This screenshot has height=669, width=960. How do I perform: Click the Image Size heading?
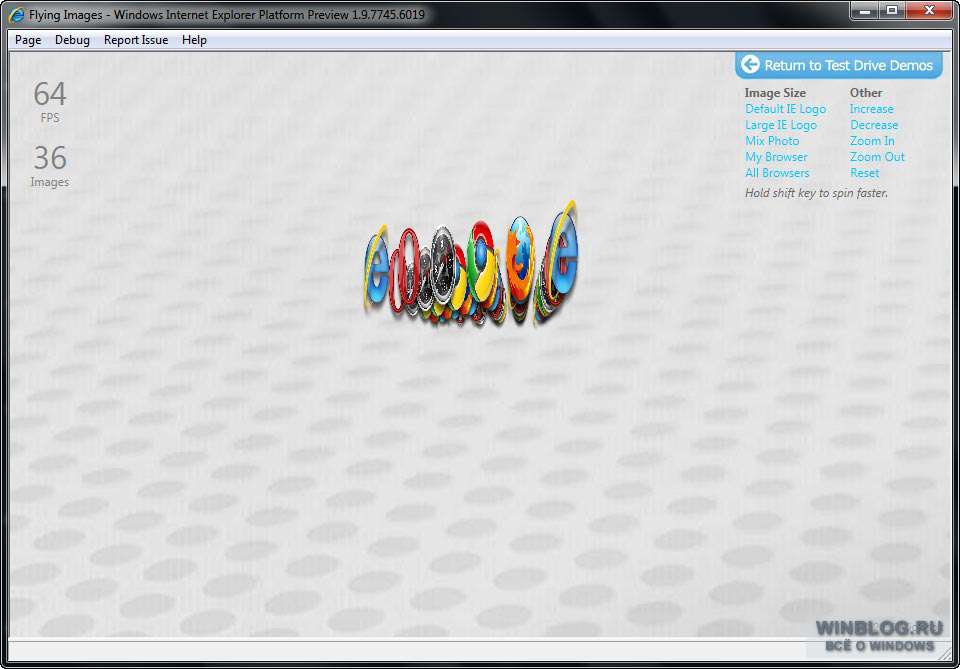775,93
